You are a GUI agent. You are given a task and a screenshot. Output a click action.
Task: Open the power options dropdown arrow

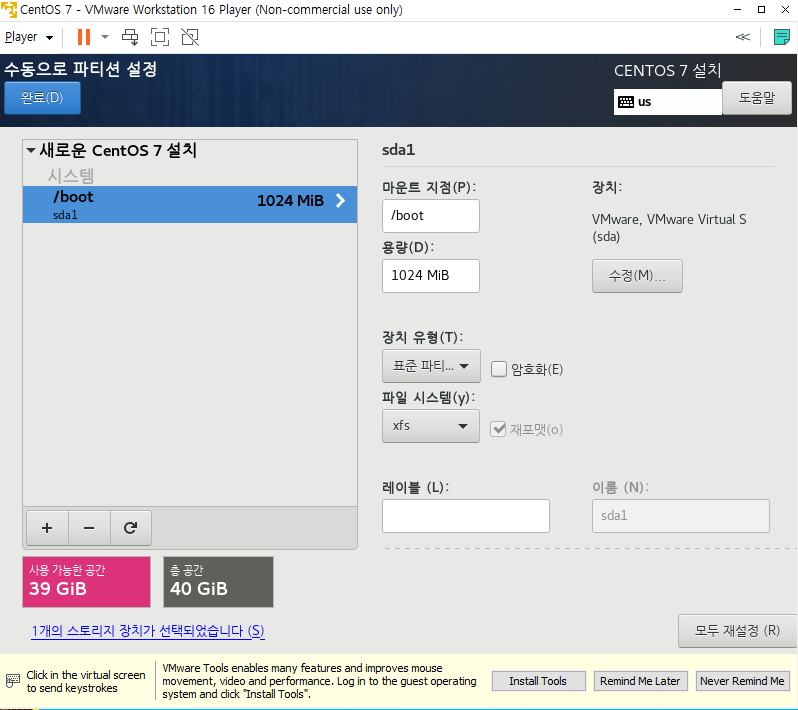pos(105,37)
